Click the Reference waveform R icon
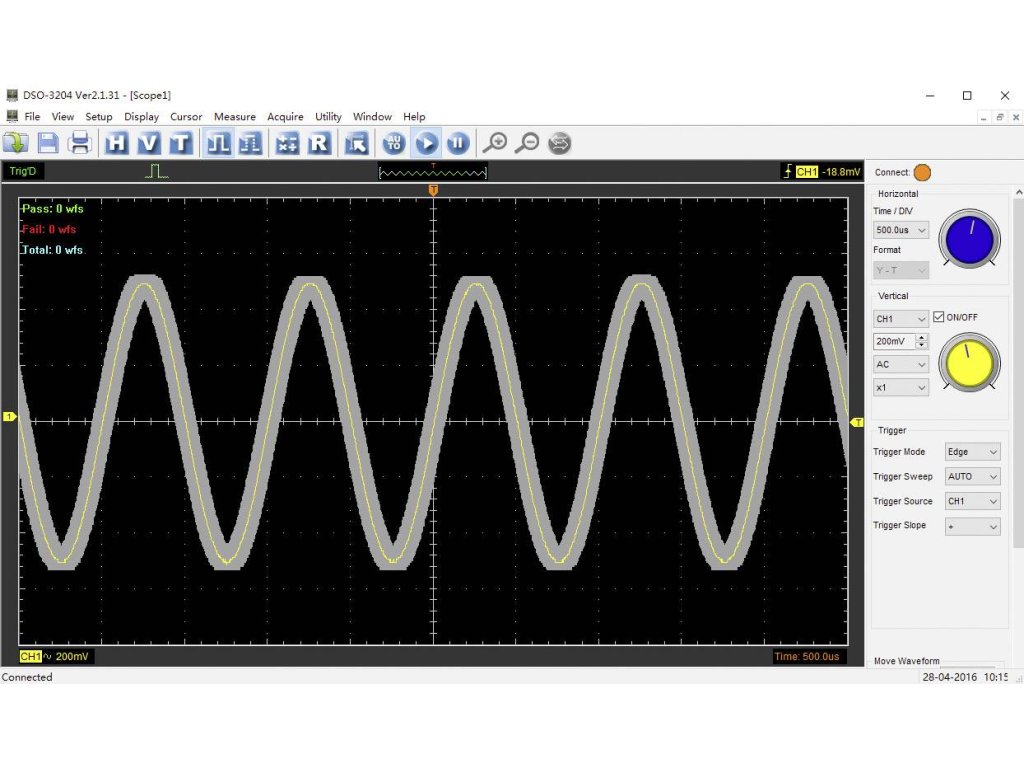The image size is (1024, 768). coord(319,143)
